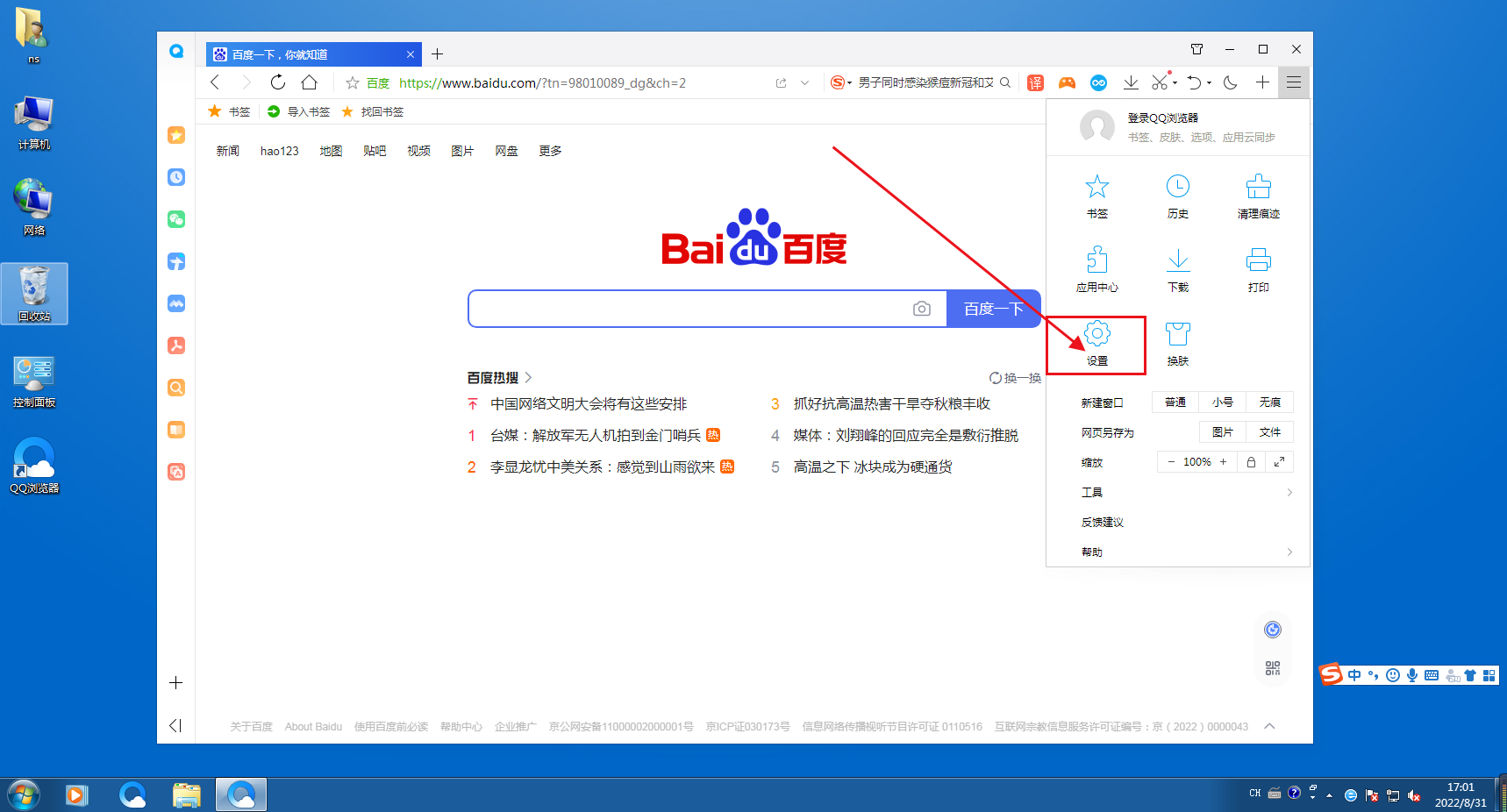This screenshot has width=1507, height=812.
Task: Open the game controller toolbar icon
Action: (1067, 82)
